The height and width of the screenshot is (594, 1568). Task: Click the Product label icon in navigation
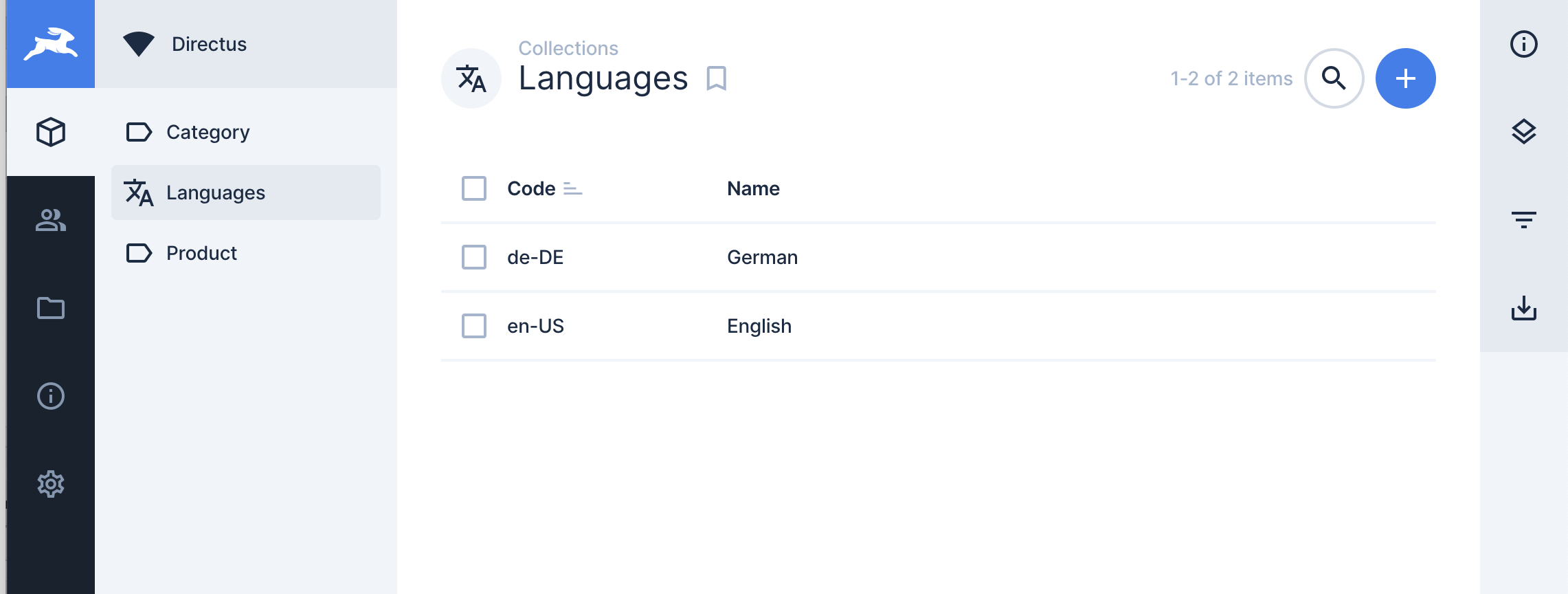[139, 253]
